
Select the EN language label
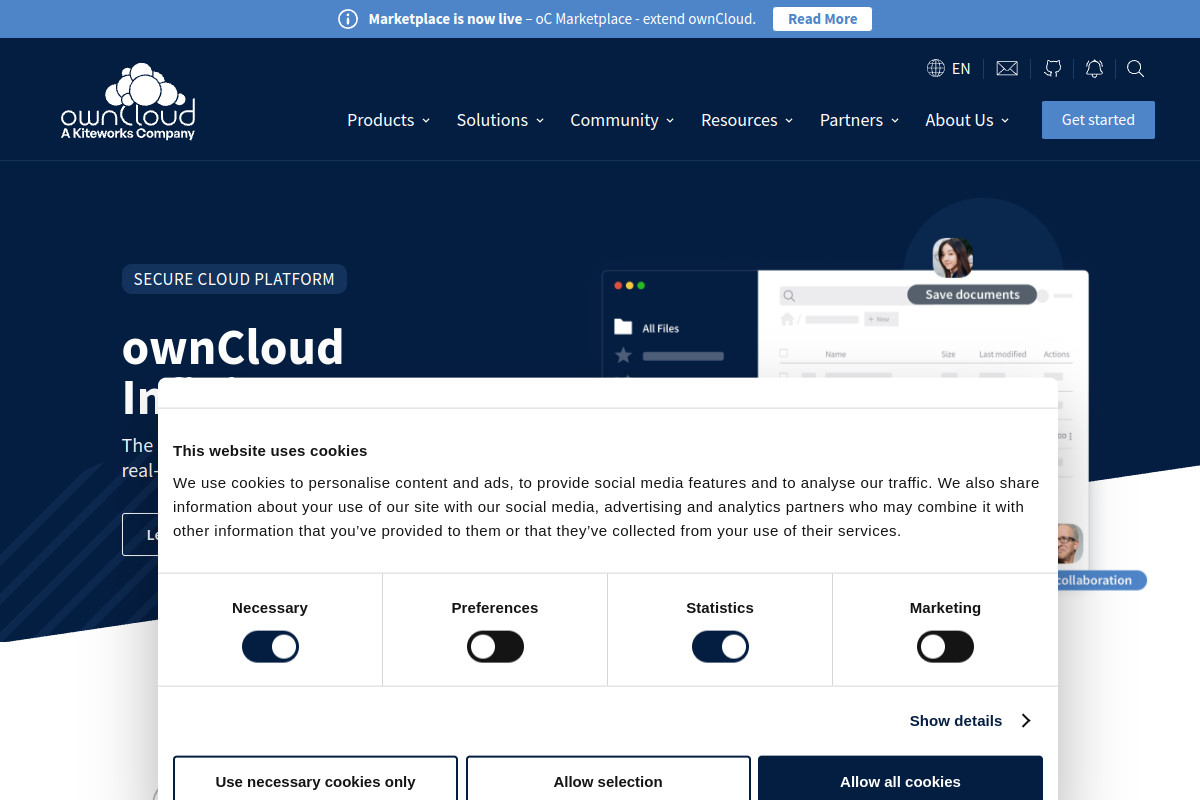pyautogui.click(x=961, y=68)
